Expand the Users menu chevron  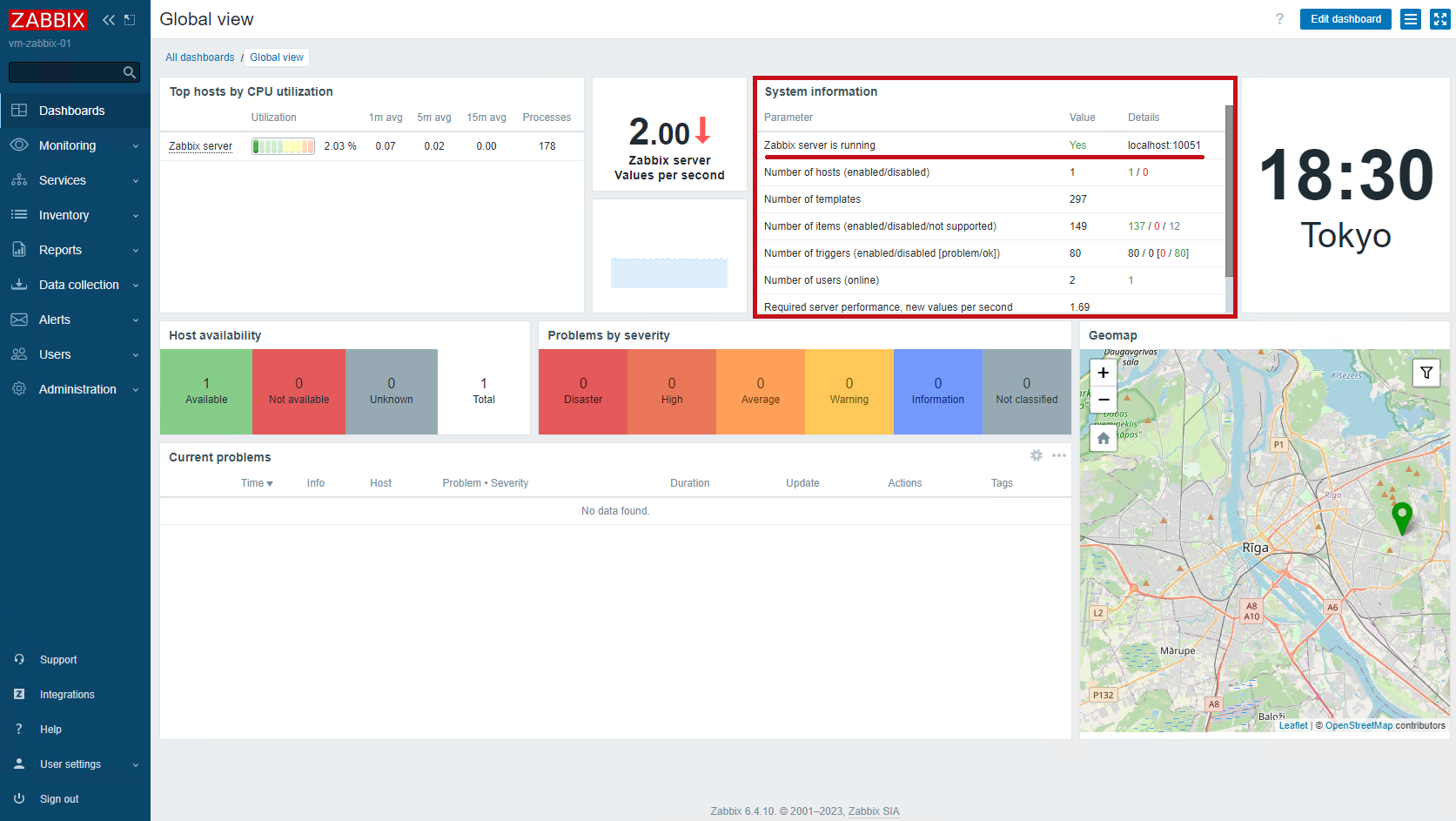coord(136,355)
